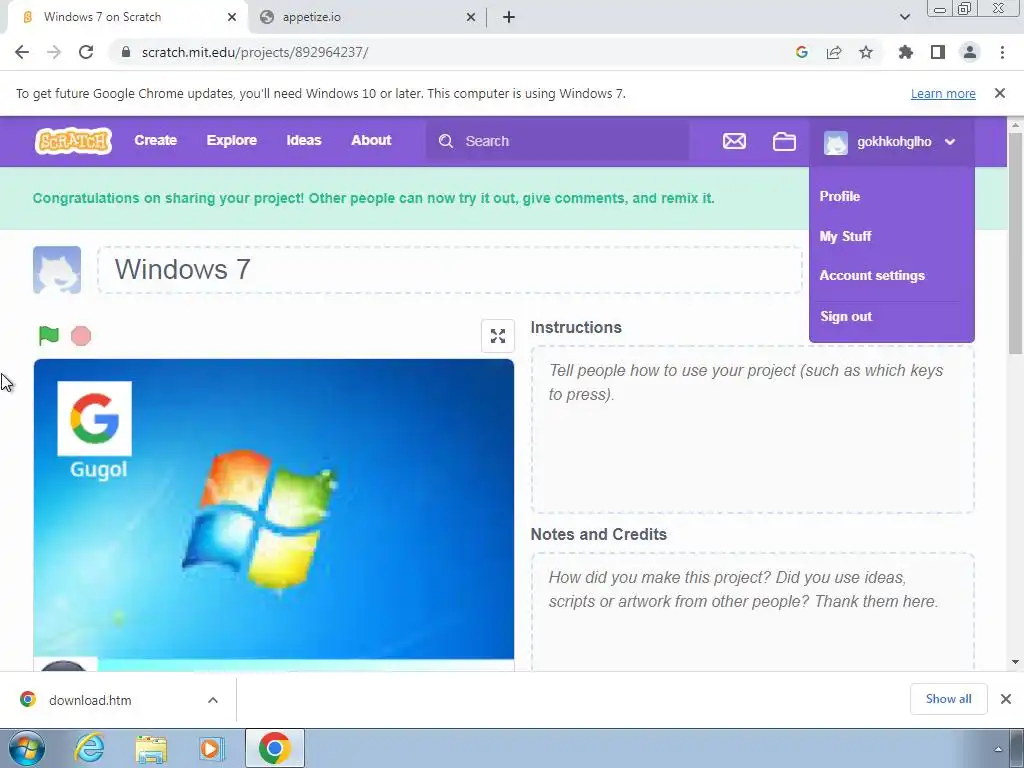
Task: Open Windows Explorer from the taskbar
Action: (151, 749)
